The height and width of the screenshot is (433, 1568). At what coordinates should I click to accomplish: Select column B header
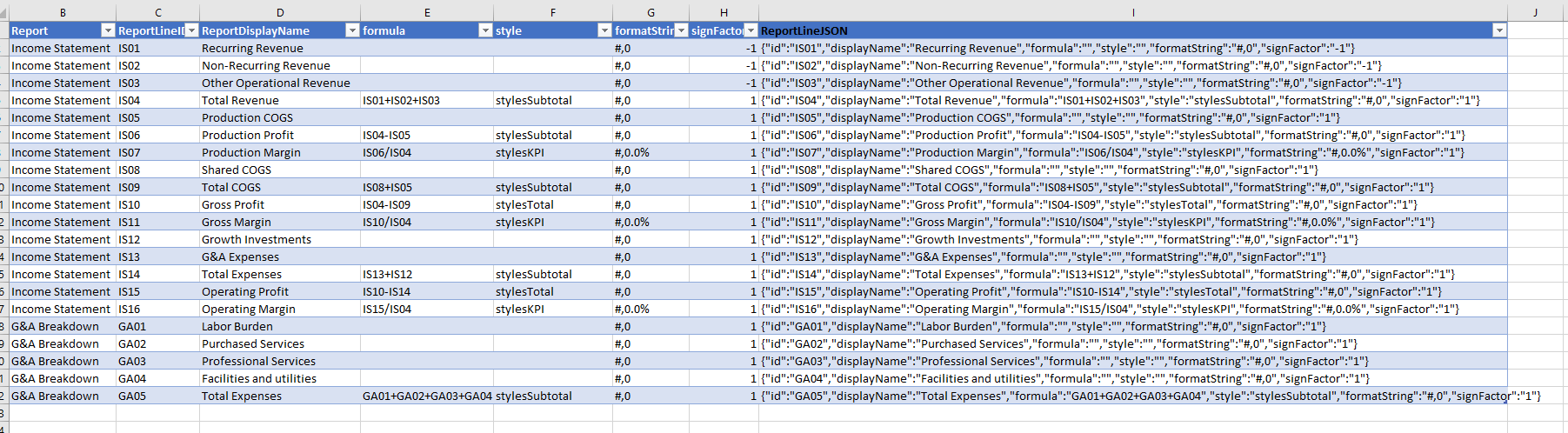(63, 12)
